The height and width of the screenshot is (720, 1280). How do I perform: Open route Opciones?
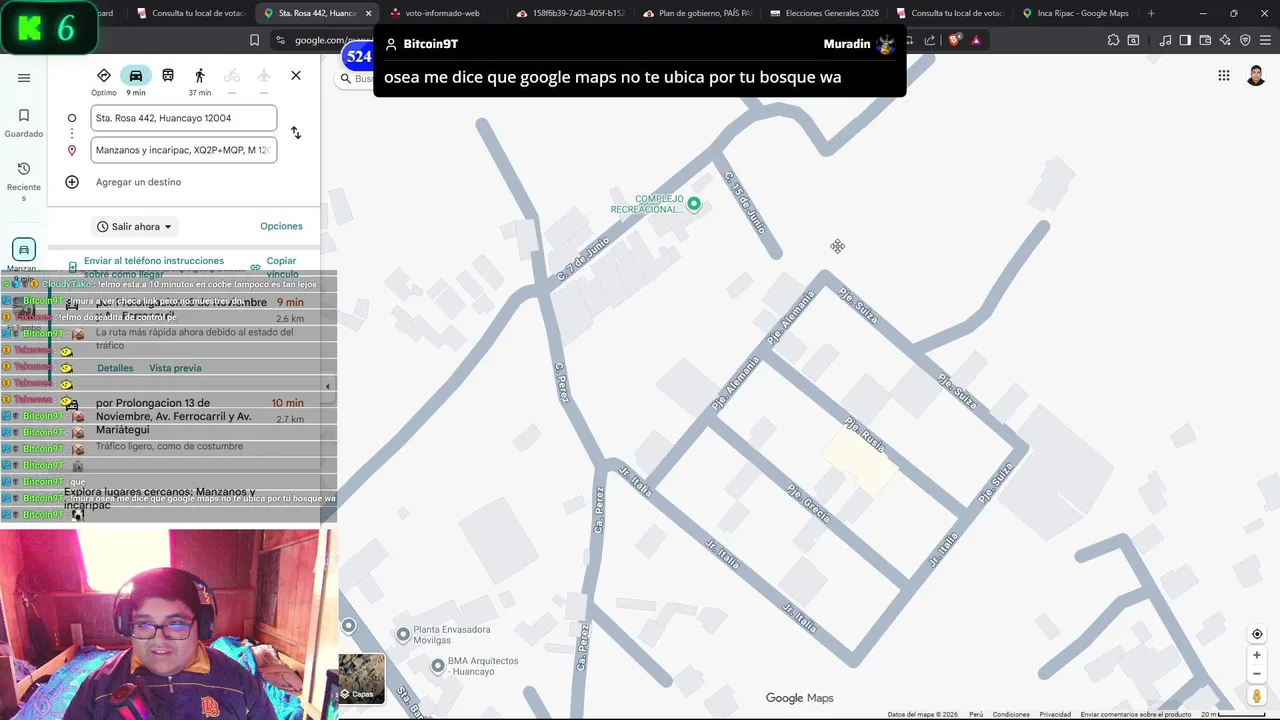pos(281,226)
